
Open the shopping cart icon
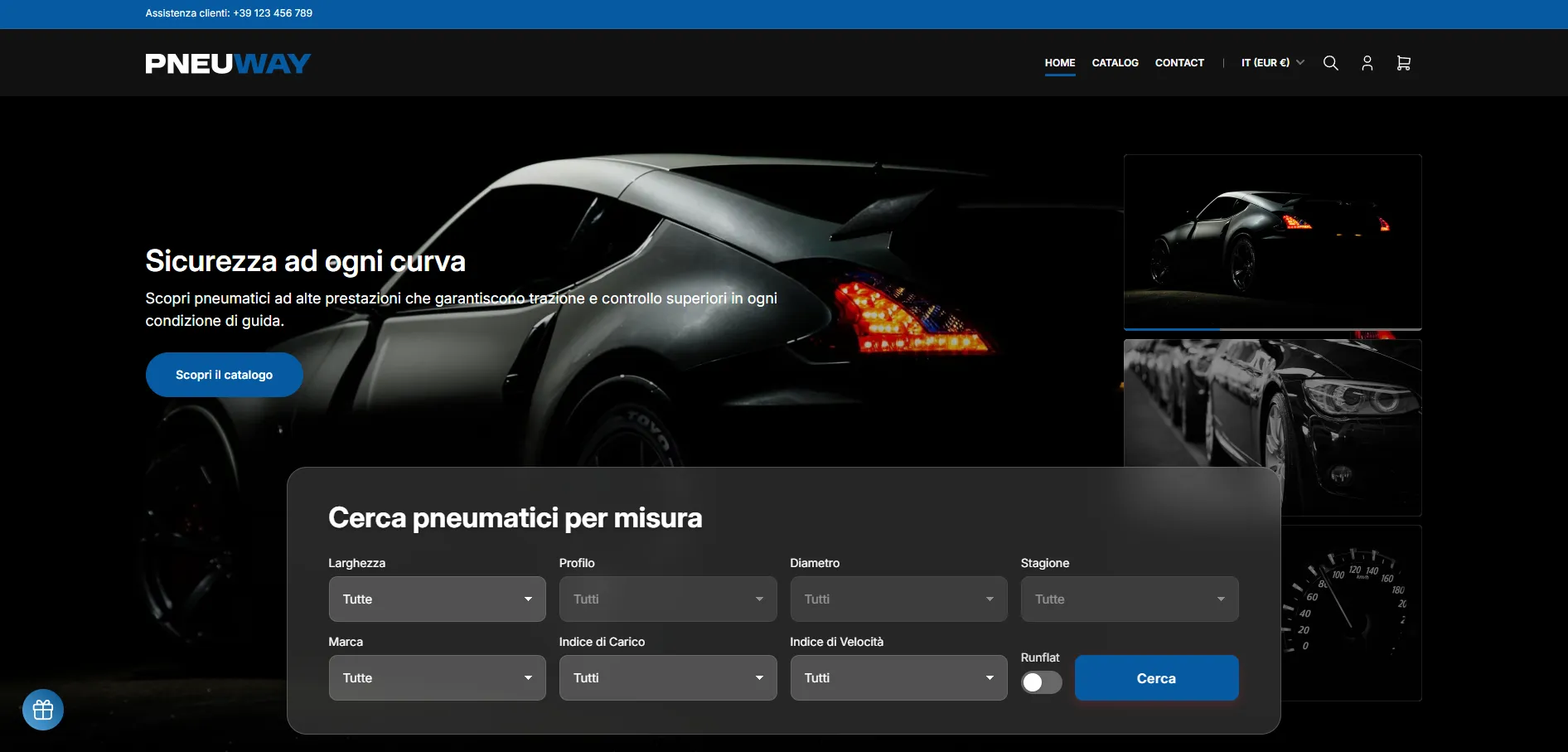pos(1403,63)
